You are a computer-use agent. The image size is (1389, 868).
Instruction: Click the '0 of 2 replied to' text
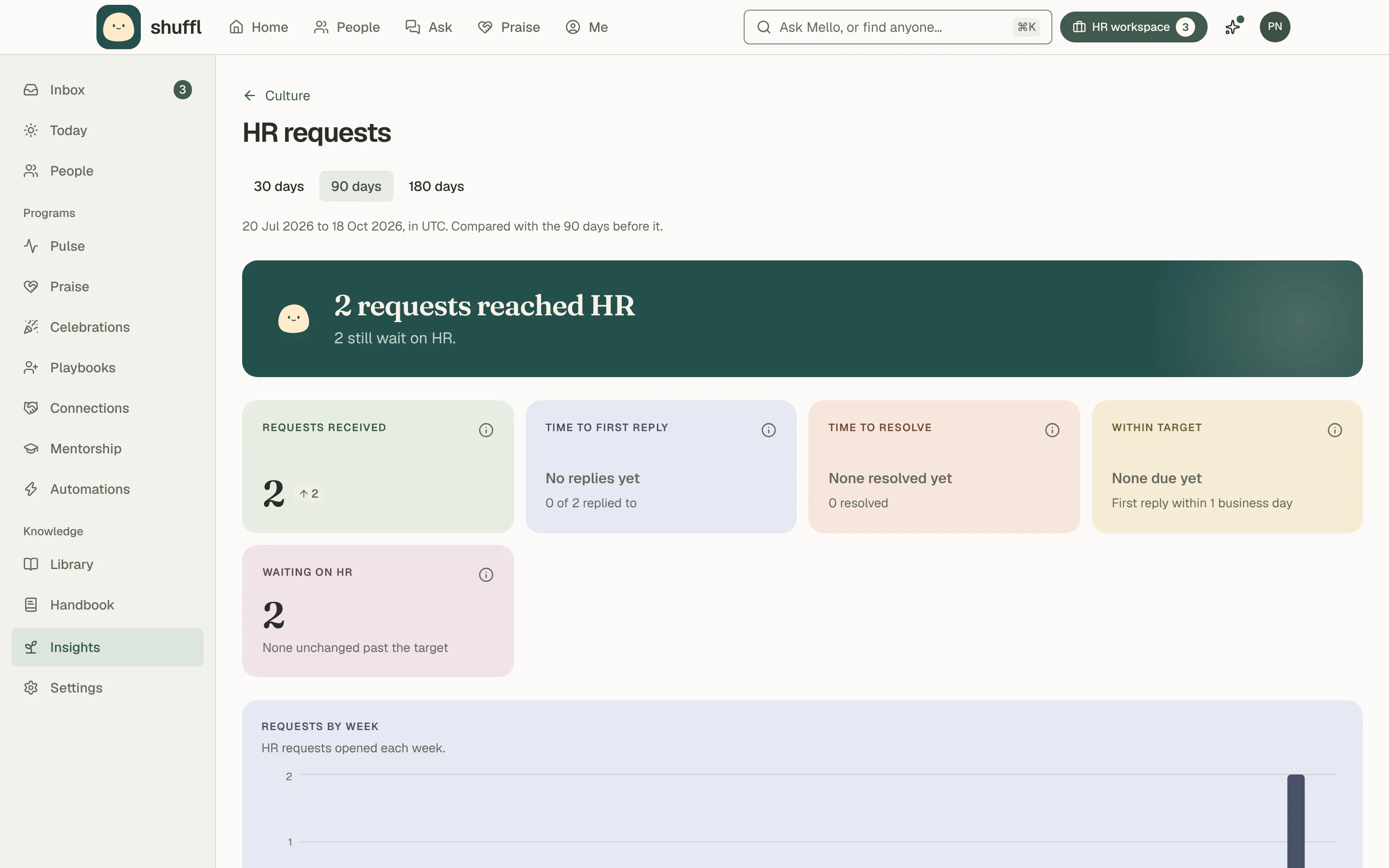click(x=591, y=503)
